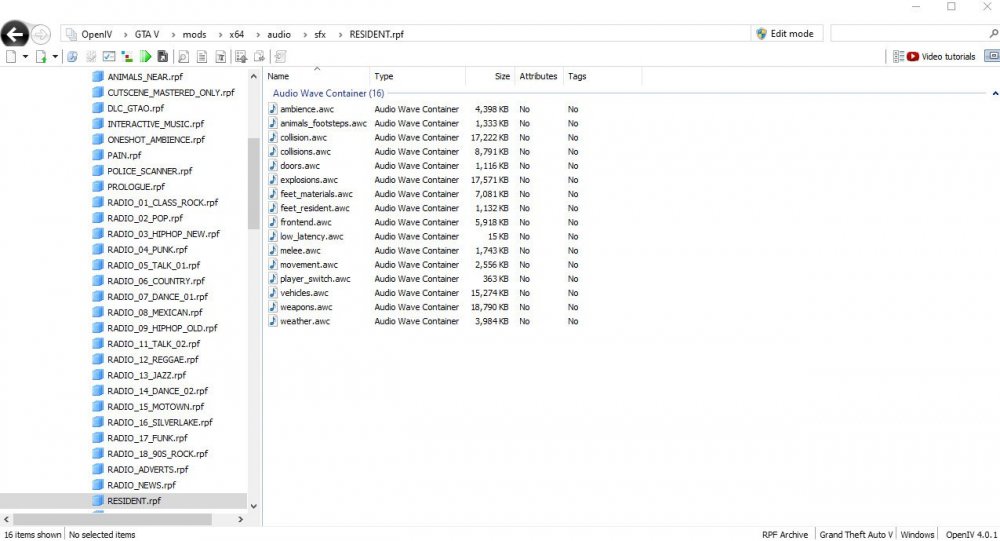Image resolution: width=1000 pixels, height=541 pixels.
Task: Jump to GTA V in the breadcrumb
Action: tap(147, 34)
